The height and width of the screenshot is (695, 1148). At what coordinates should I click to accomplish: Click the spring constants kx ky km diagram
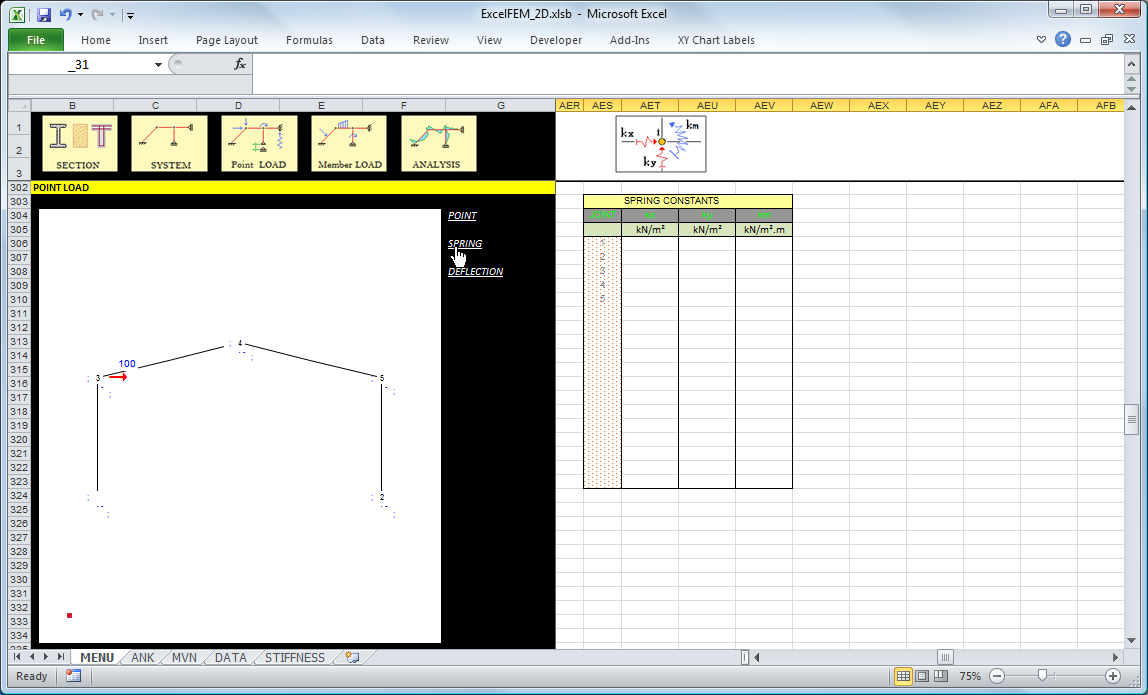point(661,144)
